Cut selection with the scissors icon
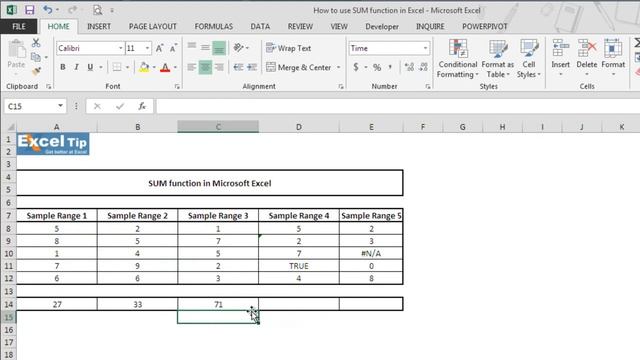 pos(36,42)
